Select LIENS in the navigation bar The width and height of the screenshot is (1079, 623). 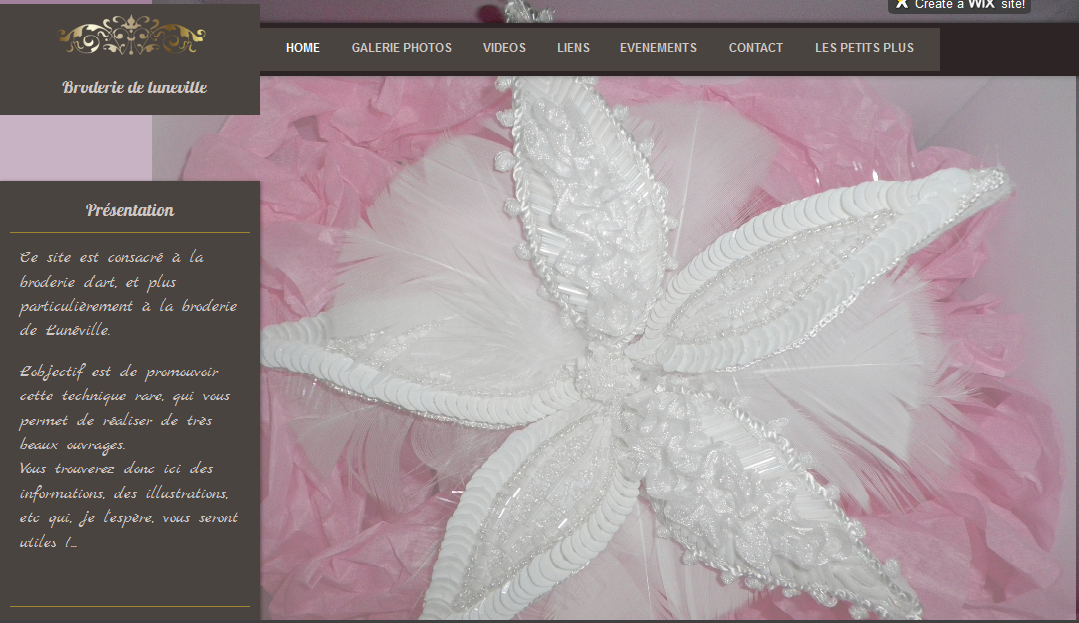[x=573, y=48]
